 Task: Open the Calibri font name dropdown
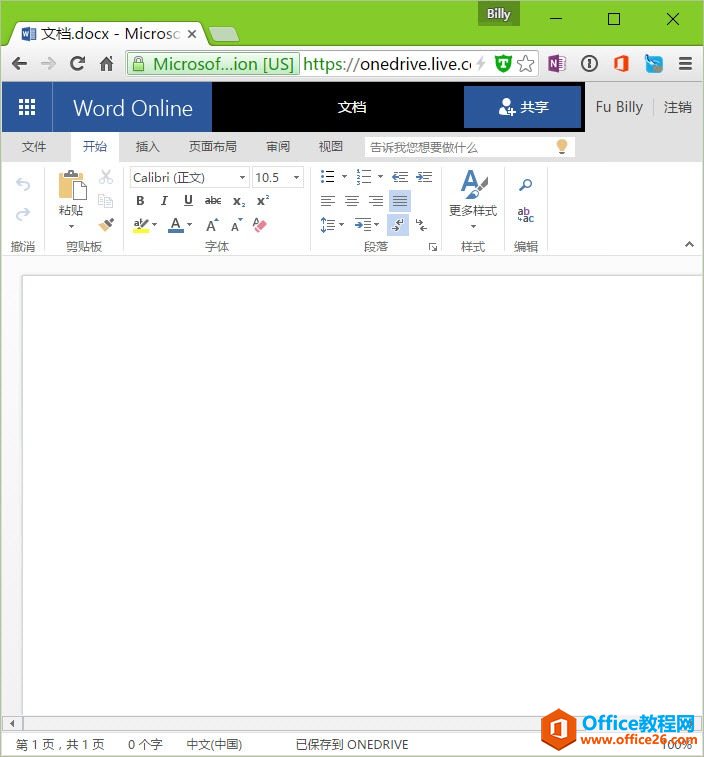tap(242, 177)
